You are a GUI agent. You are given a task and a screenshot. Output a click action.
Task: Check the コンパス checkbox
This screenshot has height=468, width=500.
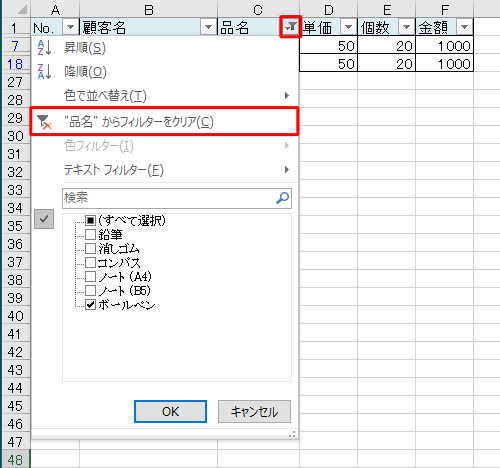(90, 263)
